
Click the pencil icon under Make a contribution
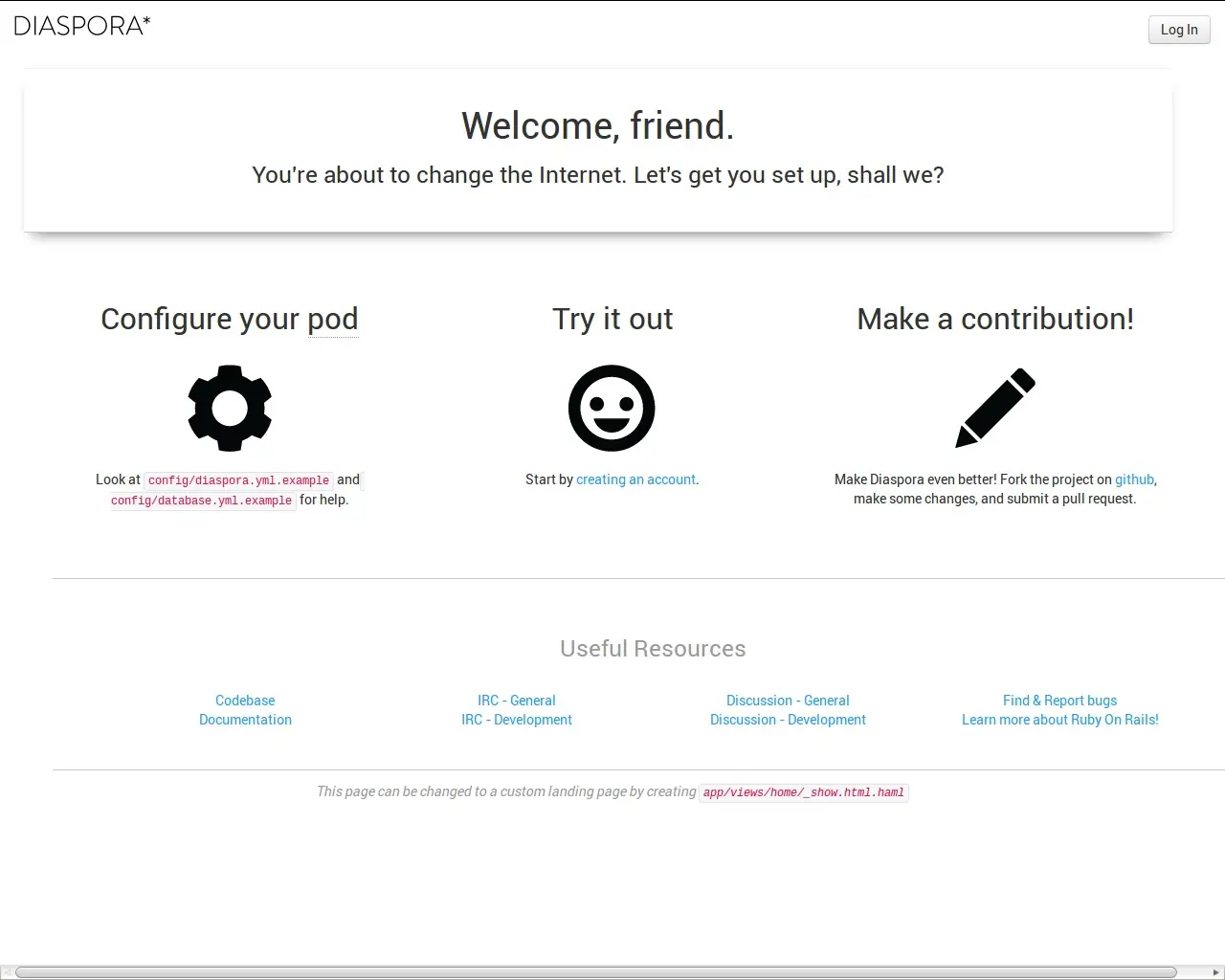995,408
